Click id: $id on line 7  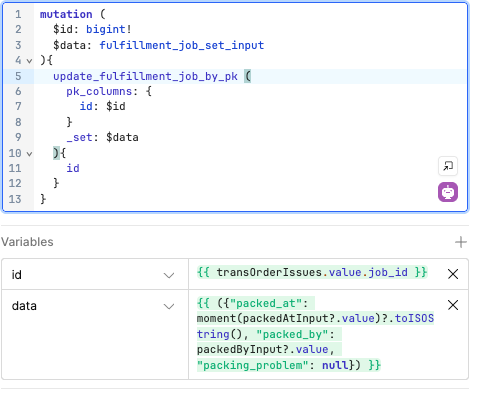[102, 106]
